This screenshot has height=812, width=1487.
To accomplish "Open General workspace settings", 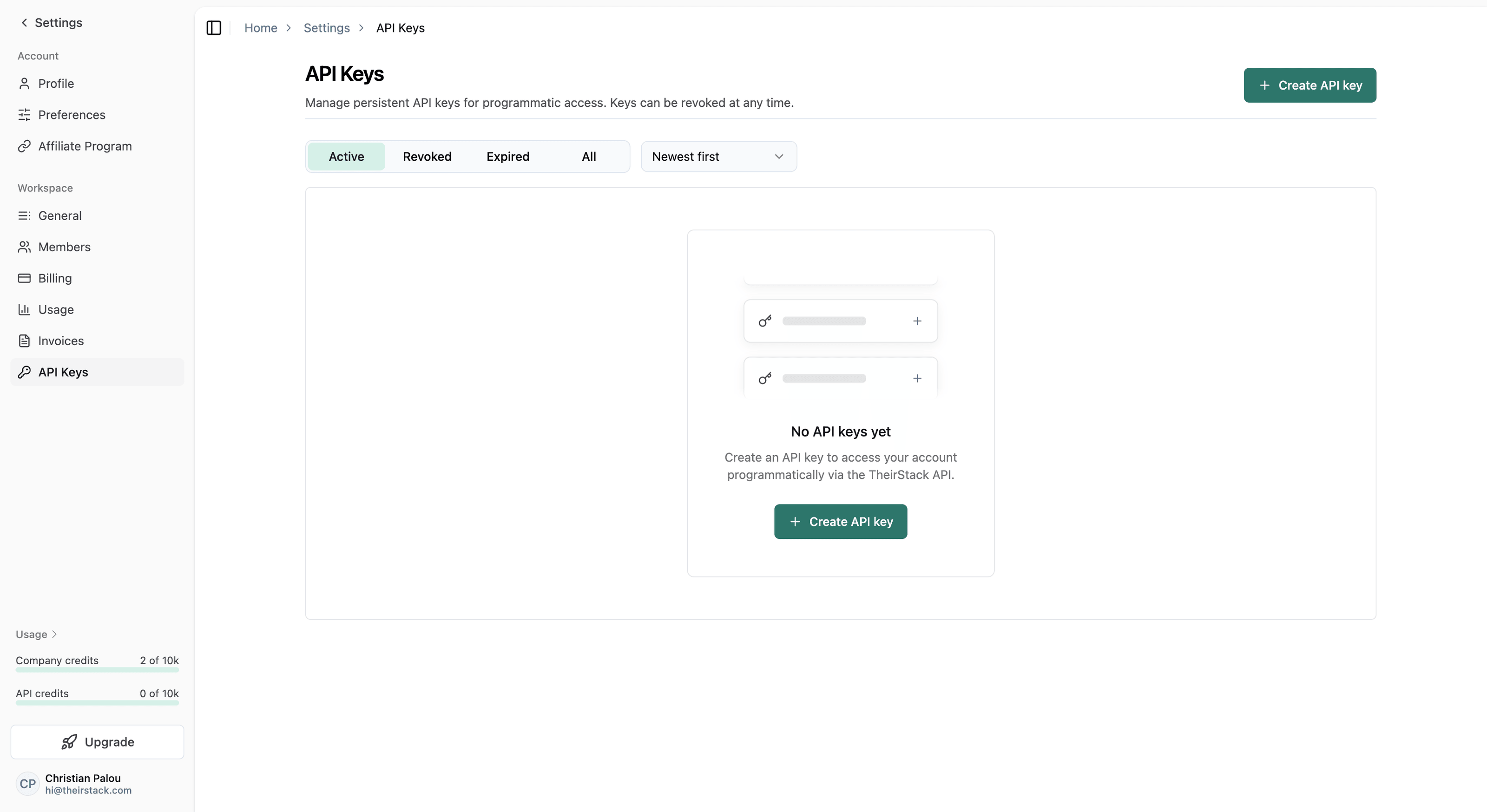I will (x=59, y=216).
